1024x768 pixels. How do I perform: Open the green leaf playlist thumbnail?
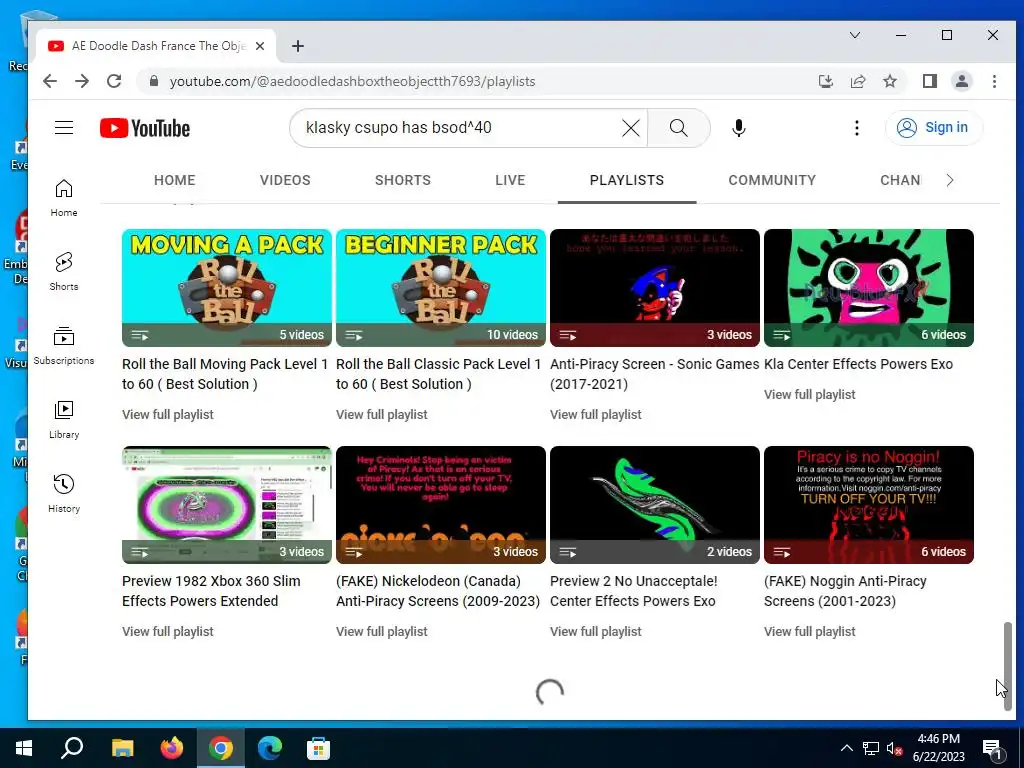click(655, 505)
